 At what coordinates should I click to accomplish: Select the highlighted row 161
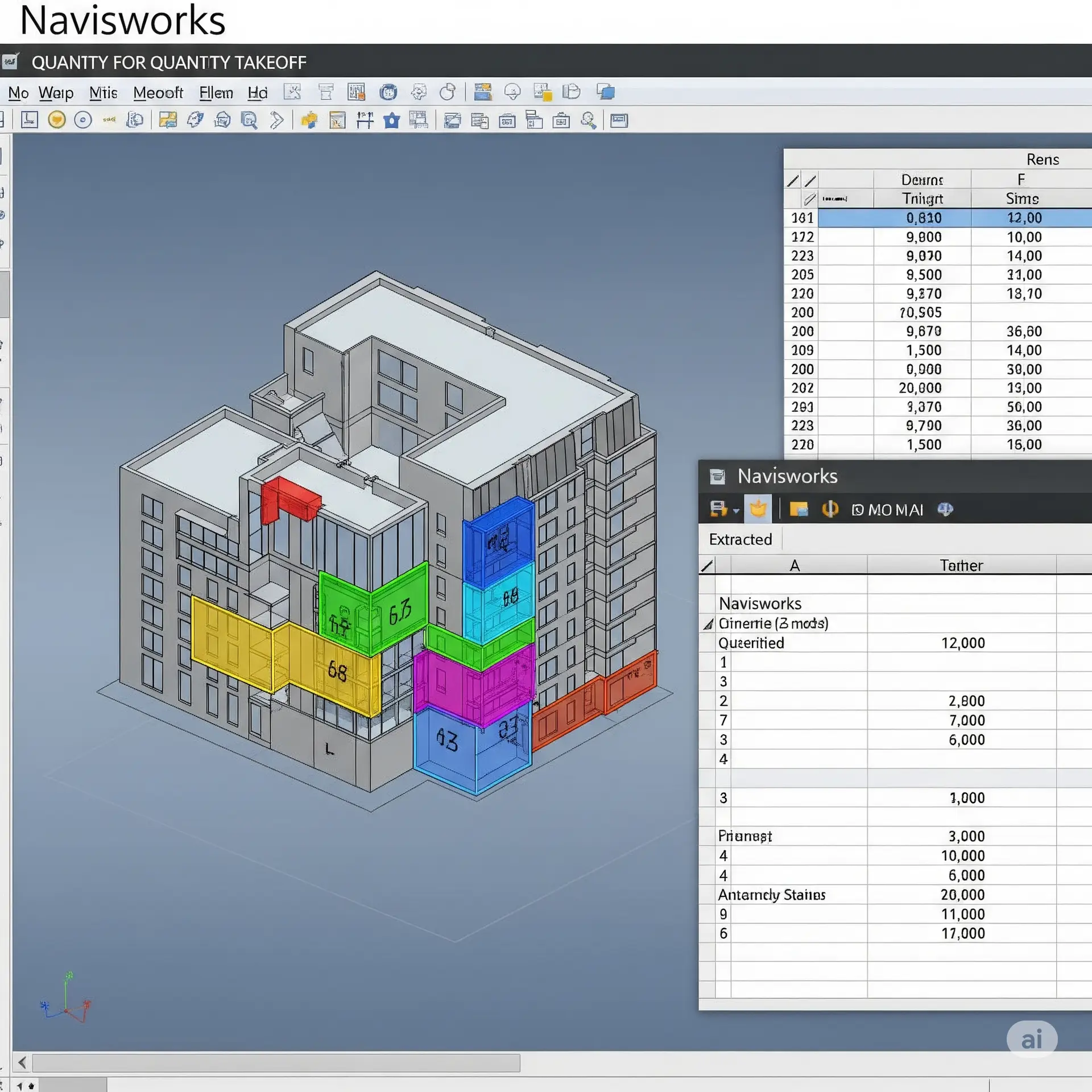937,218
